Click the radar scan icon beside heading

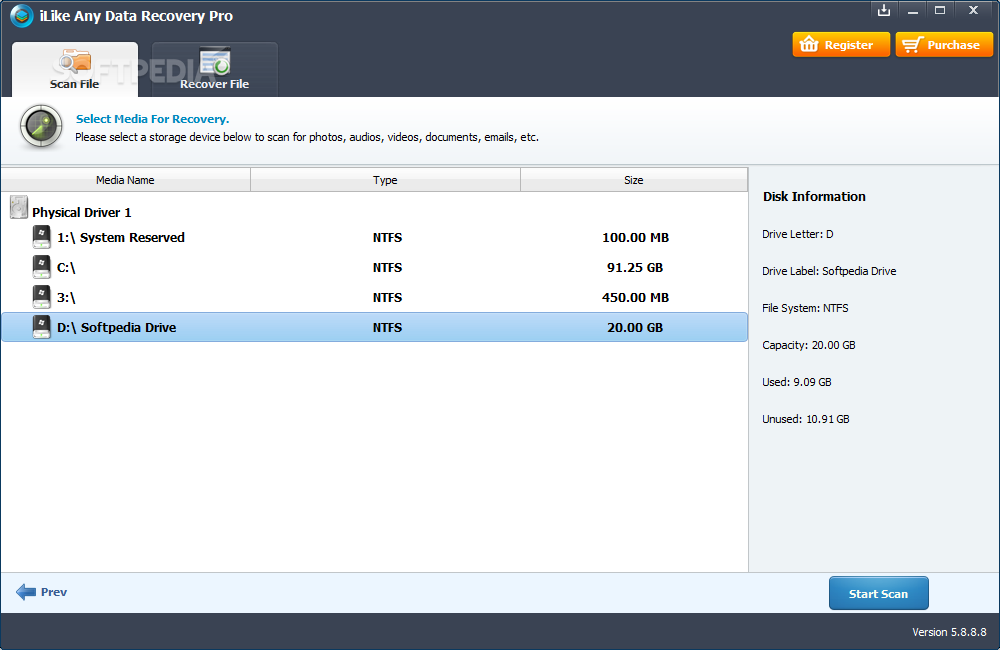click(41, 126)
